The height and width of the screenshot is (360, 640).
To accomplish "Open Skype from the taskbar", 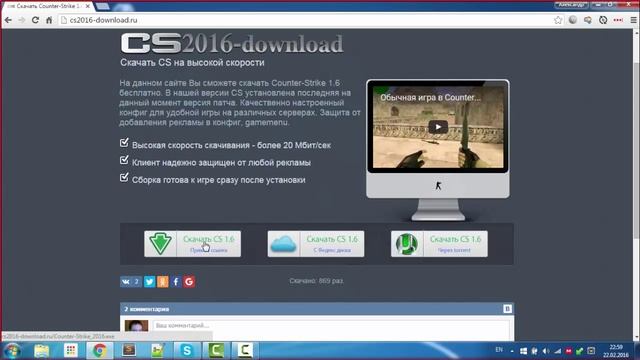I will (187, 350).
